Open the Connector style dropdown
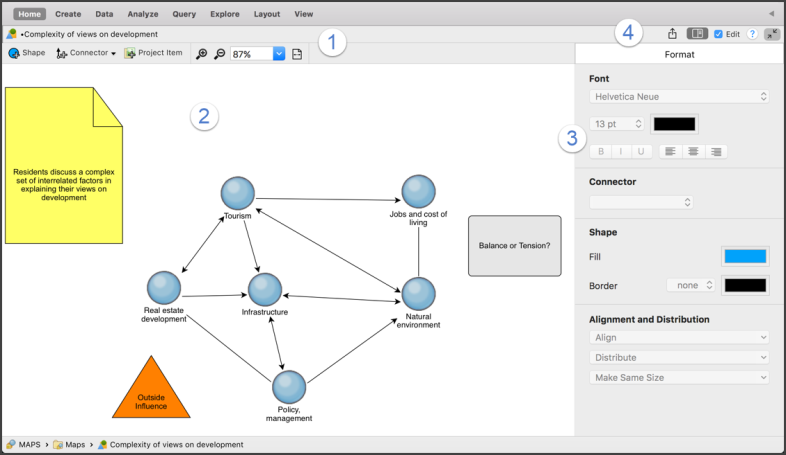 tap(641, 202)
